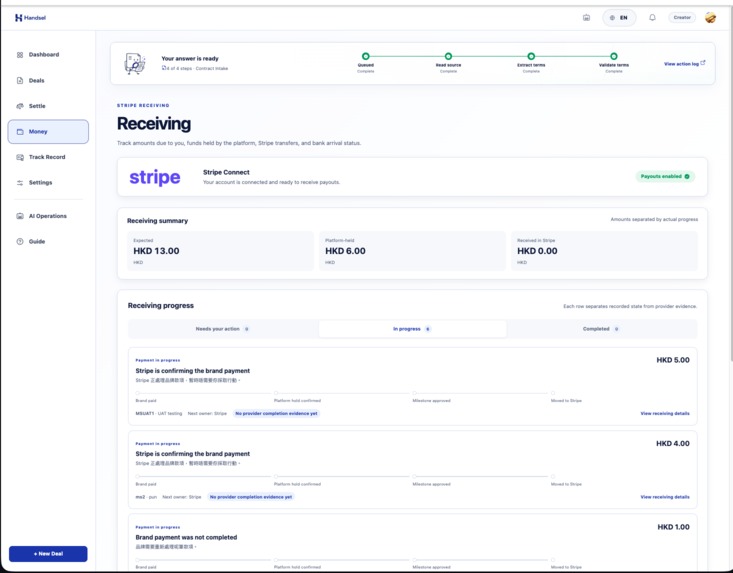
Task: Click Platform hold confirmed marker in HKD 5.00 card
Action: [276, 393]
